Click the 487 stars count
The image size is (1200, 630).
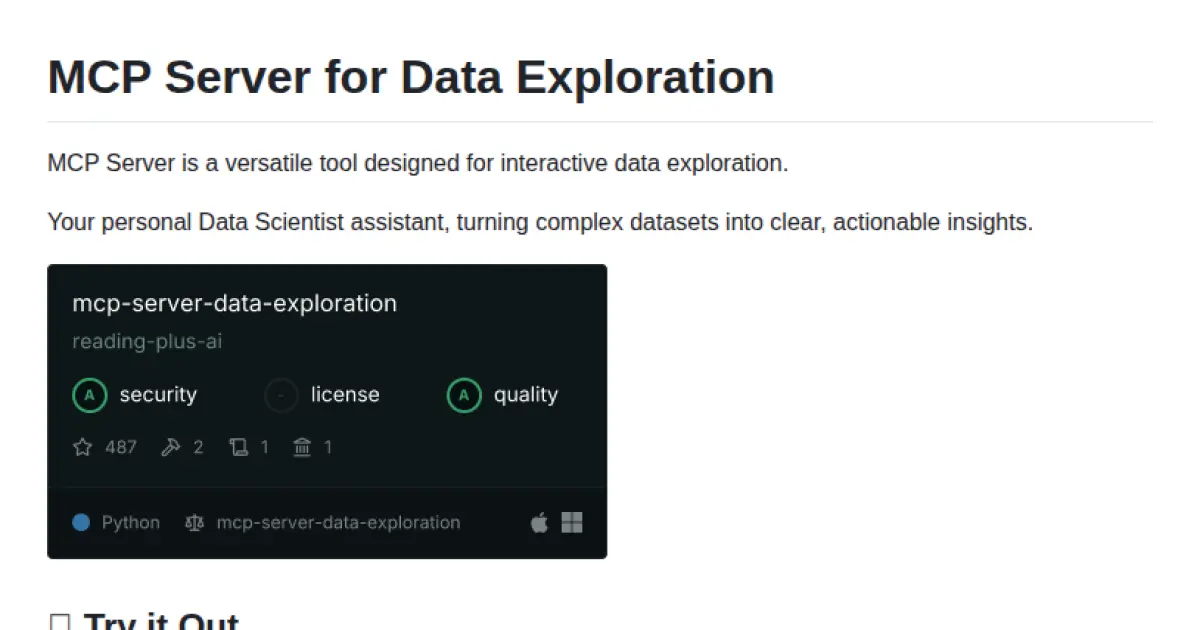point(120,447)
